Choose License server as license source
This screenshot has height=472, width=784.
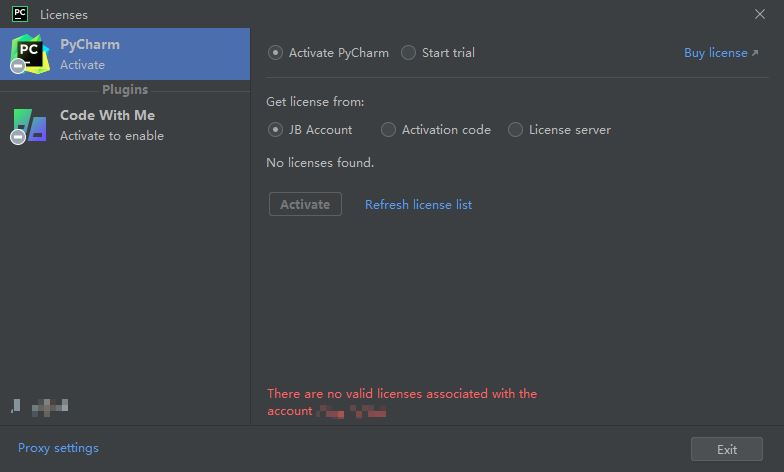[x=515, y=130]
